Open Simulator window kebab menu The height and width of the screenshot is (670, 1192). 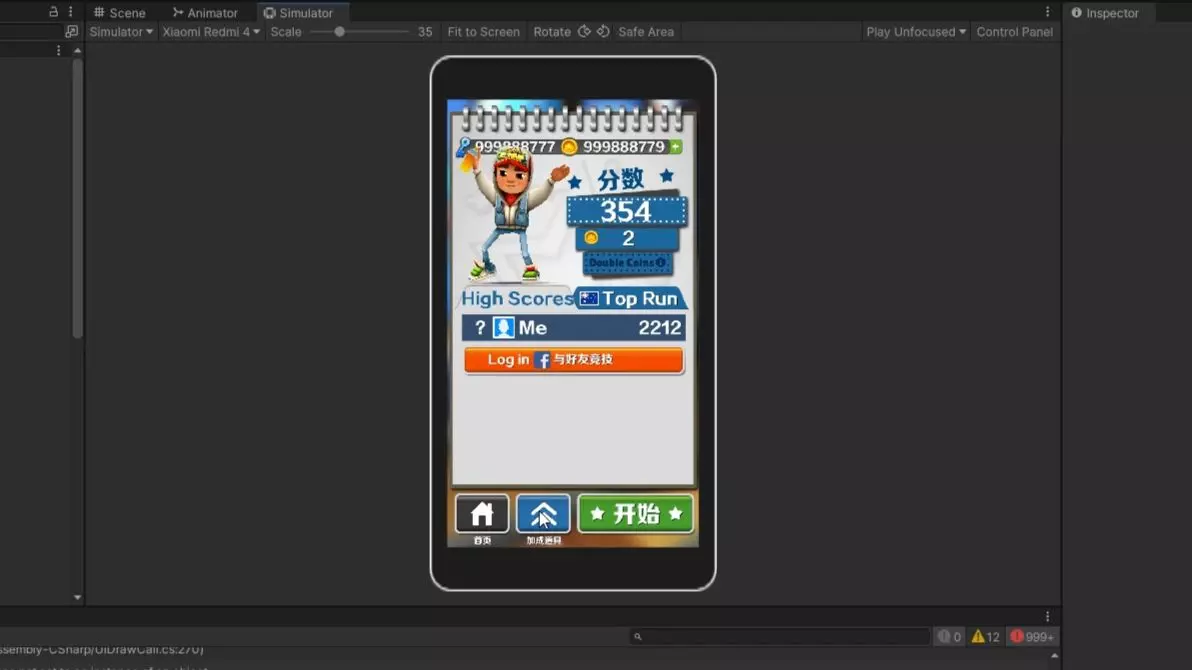point(1048,11)
